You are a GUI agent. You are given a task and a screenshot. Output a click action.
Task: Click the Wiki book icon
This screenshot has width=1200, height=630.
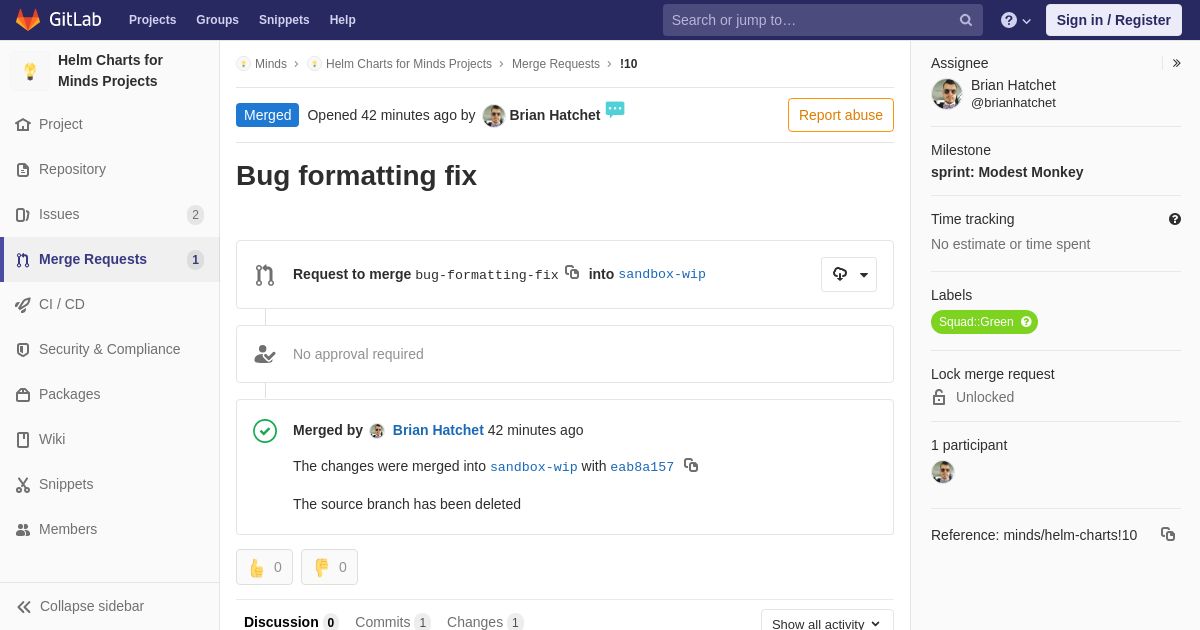coord(23,440)
